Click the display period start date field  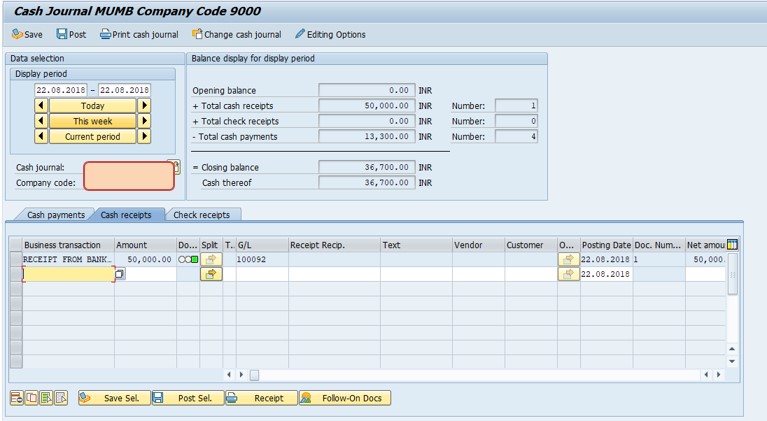61,90
